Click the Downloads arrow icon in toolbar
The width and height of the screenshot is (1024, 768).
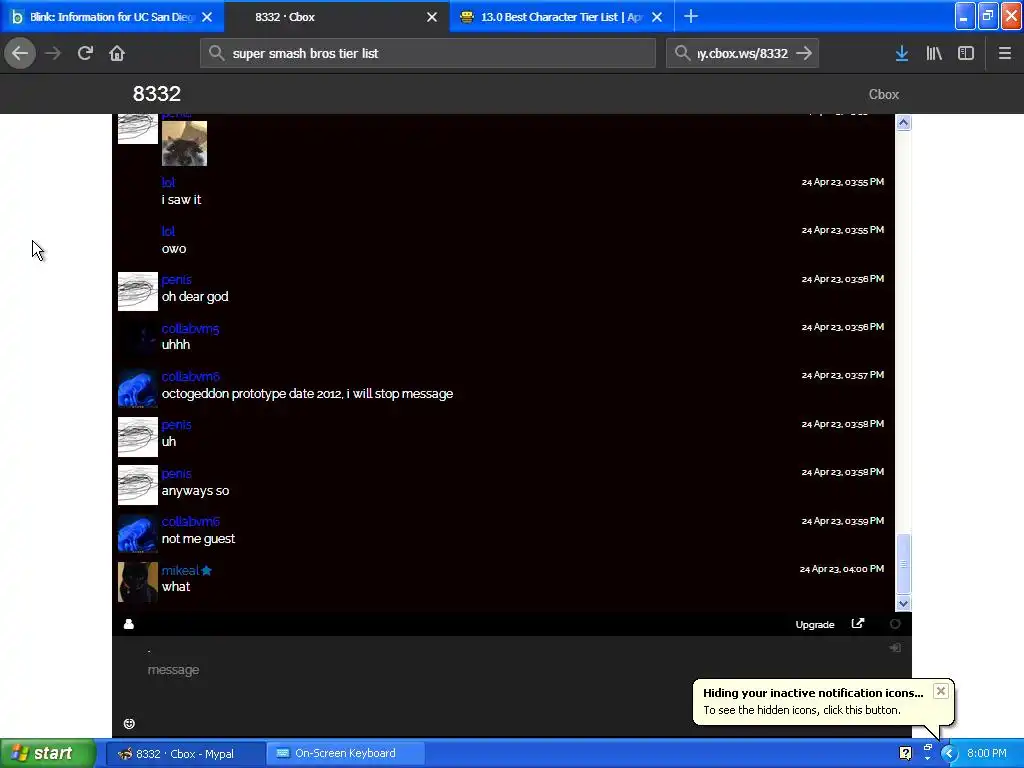(x=901, y=53)
